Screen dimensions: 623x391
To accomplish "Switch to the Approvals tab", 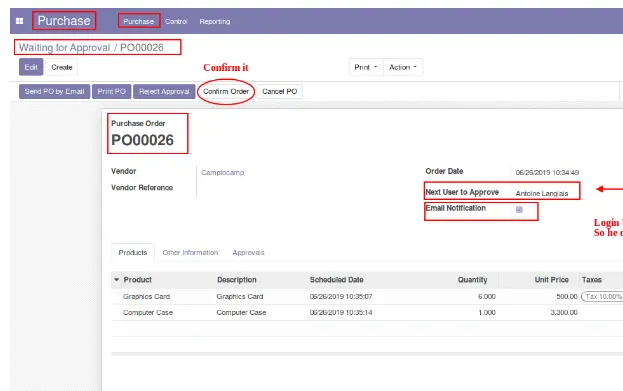I will pyautogui.click(x=248, y=253).
